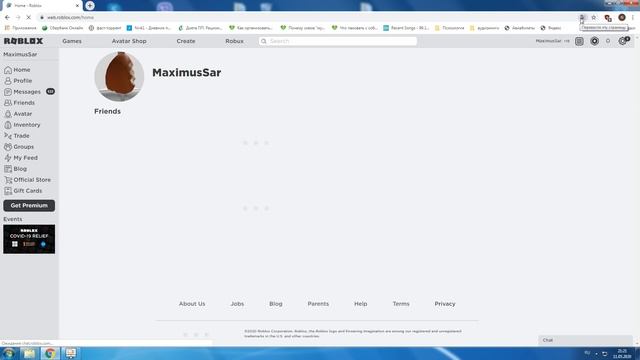Click the Get Premium button
Image resolution: width=640 pixels, height=360 pixels.
tap(29, 206)
